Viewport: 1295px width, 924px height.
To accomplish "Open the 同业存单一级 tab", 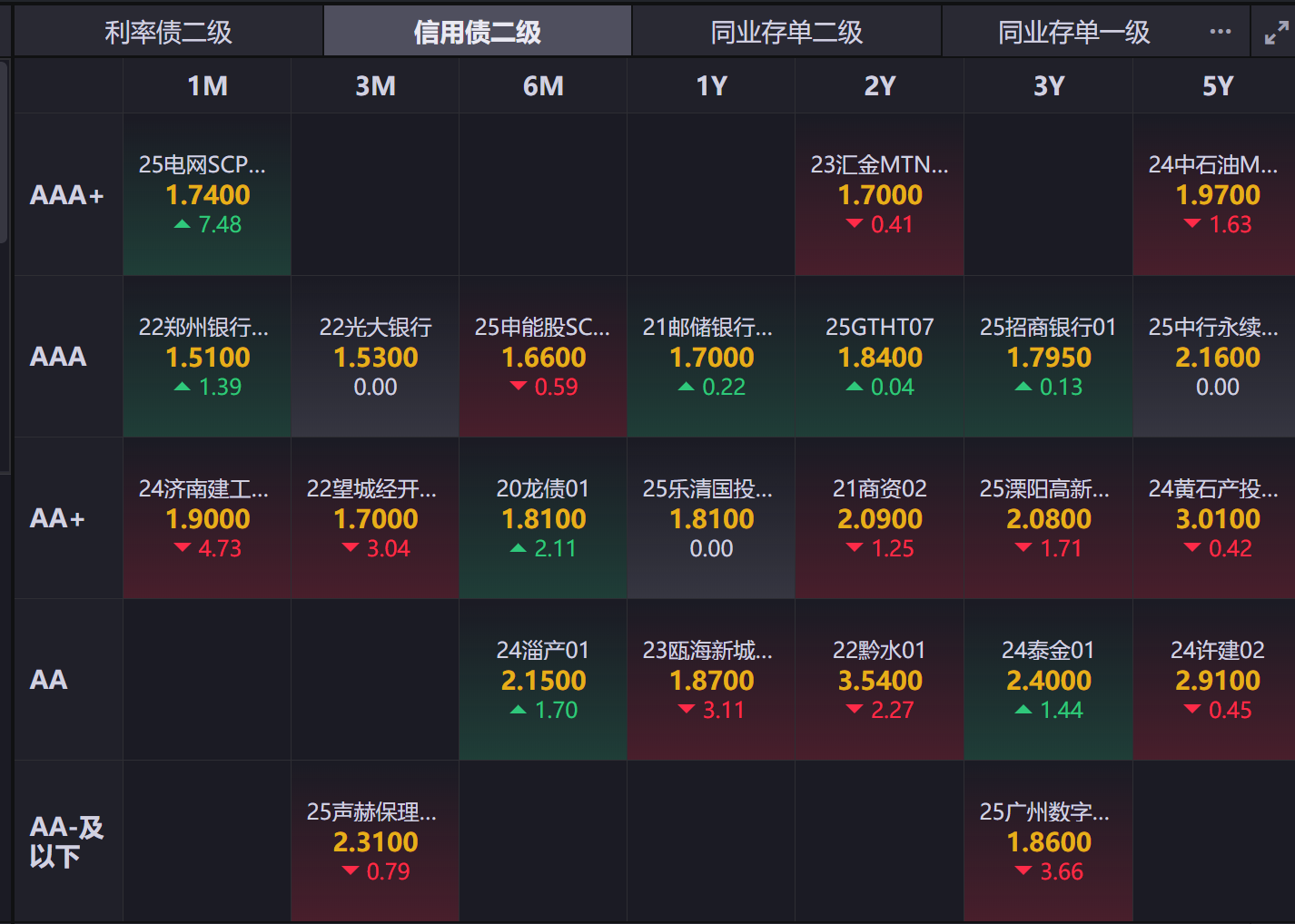I will click(1073, 32).
